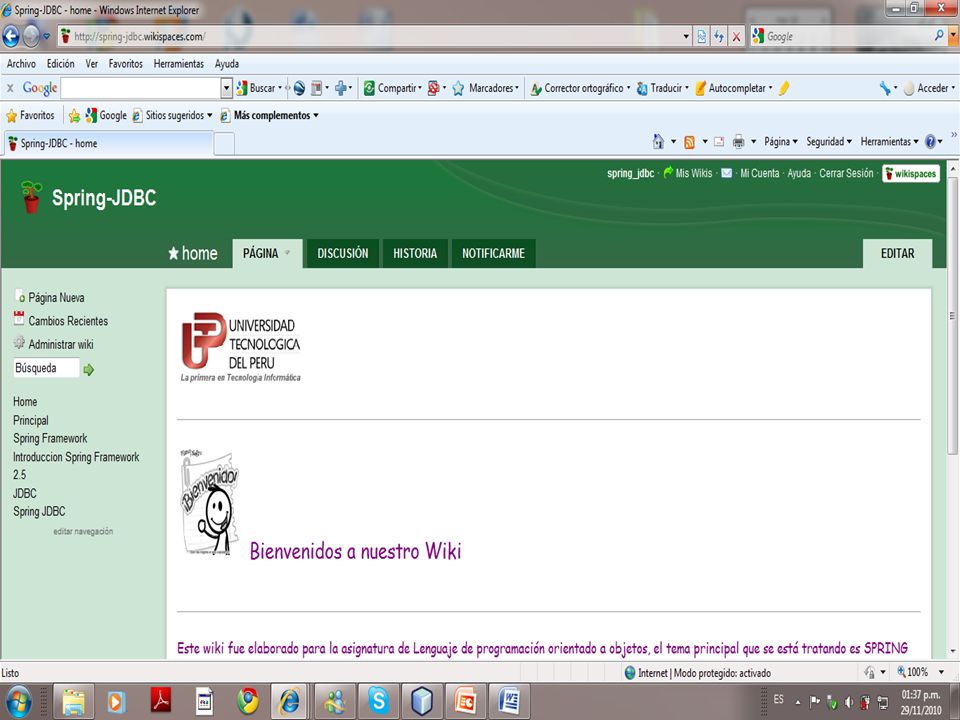Open Marcadores star on Google toolbar
Viewport: 960px width, 720px height.
[x=486, y=88]
